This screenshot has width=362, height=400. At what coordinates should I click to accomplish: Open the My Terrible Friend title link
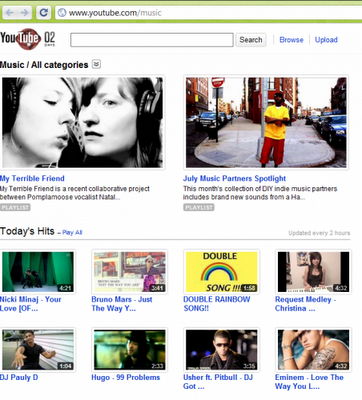[x=32, y=178]
